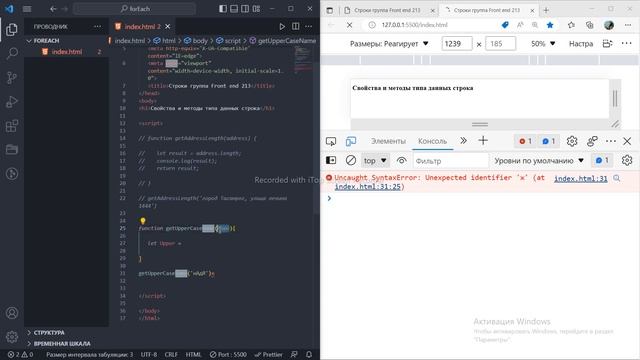
Task: Open index.html:31 source link
Action: (580, 178)
